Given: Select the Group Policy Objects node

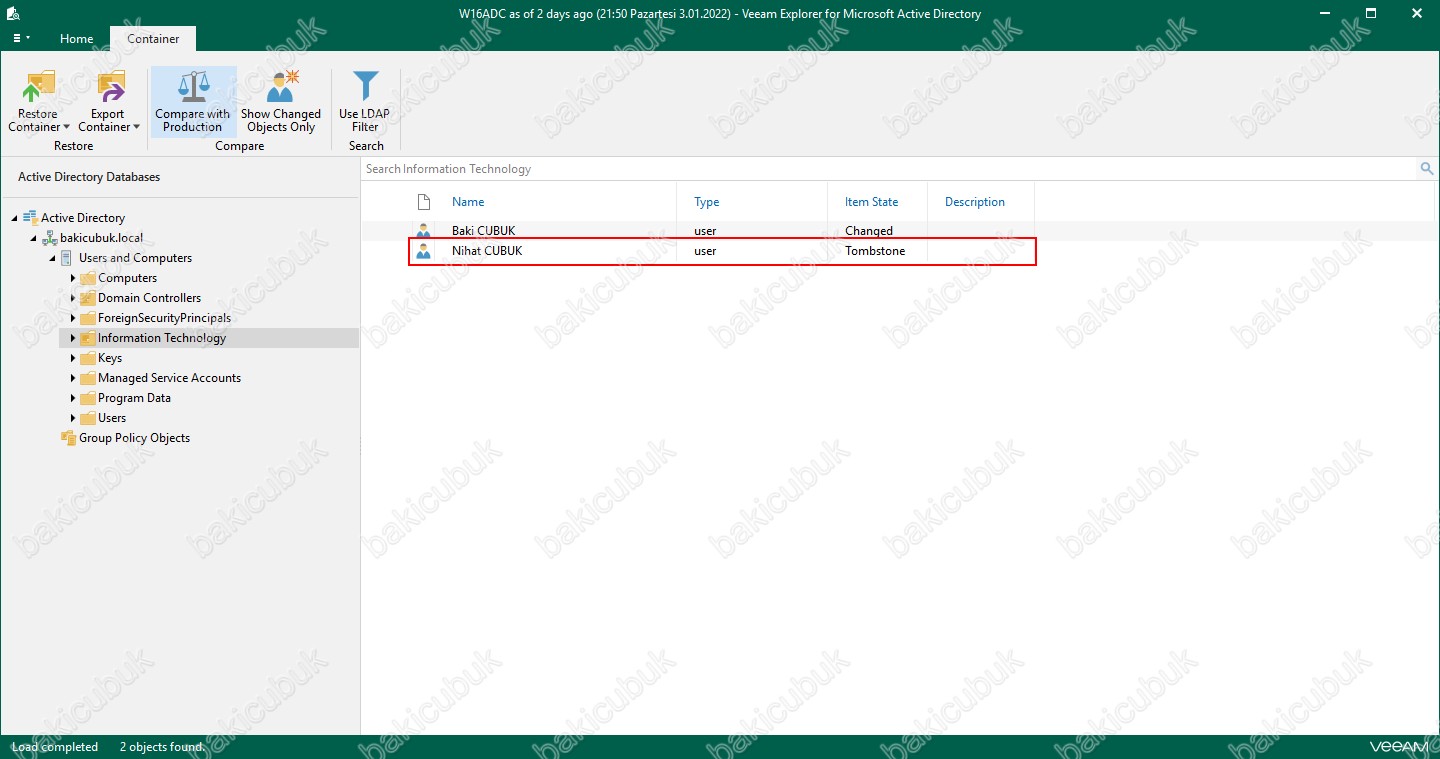Looking at the screenshot, I should click(134, 438).
